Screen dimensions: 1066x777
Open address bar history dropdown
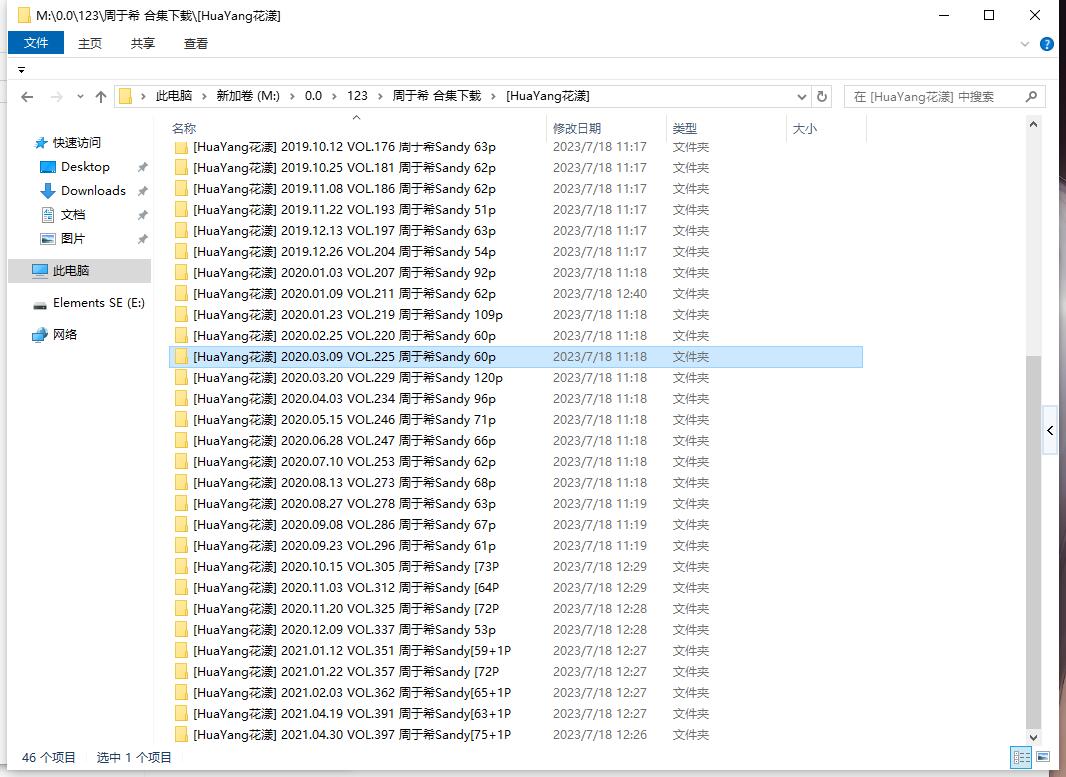pyautogui.click(x=802, y=97)
